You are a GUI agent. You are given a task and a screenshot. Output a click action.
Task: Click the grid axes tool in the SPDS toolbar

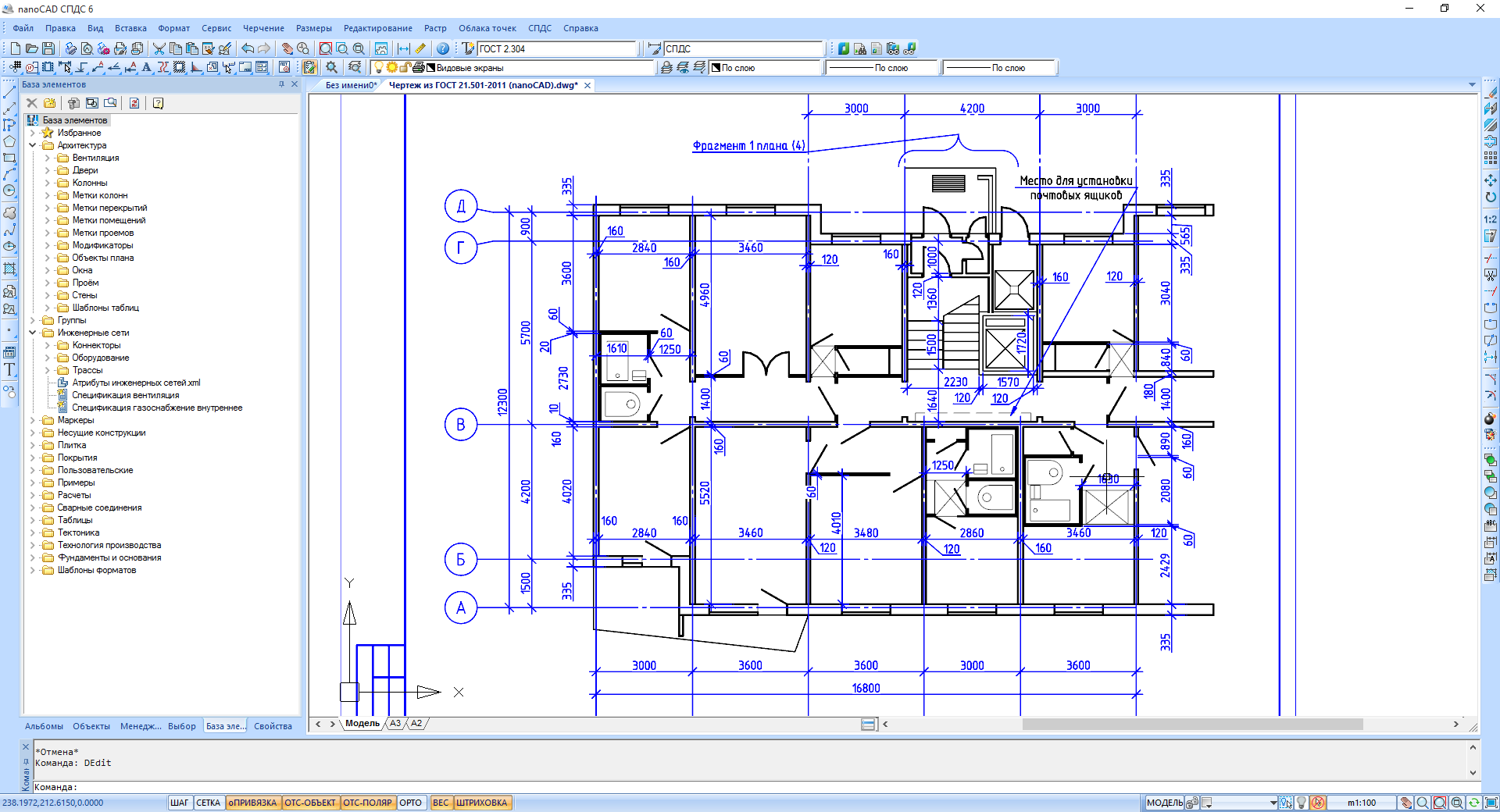tap(15, 68)
